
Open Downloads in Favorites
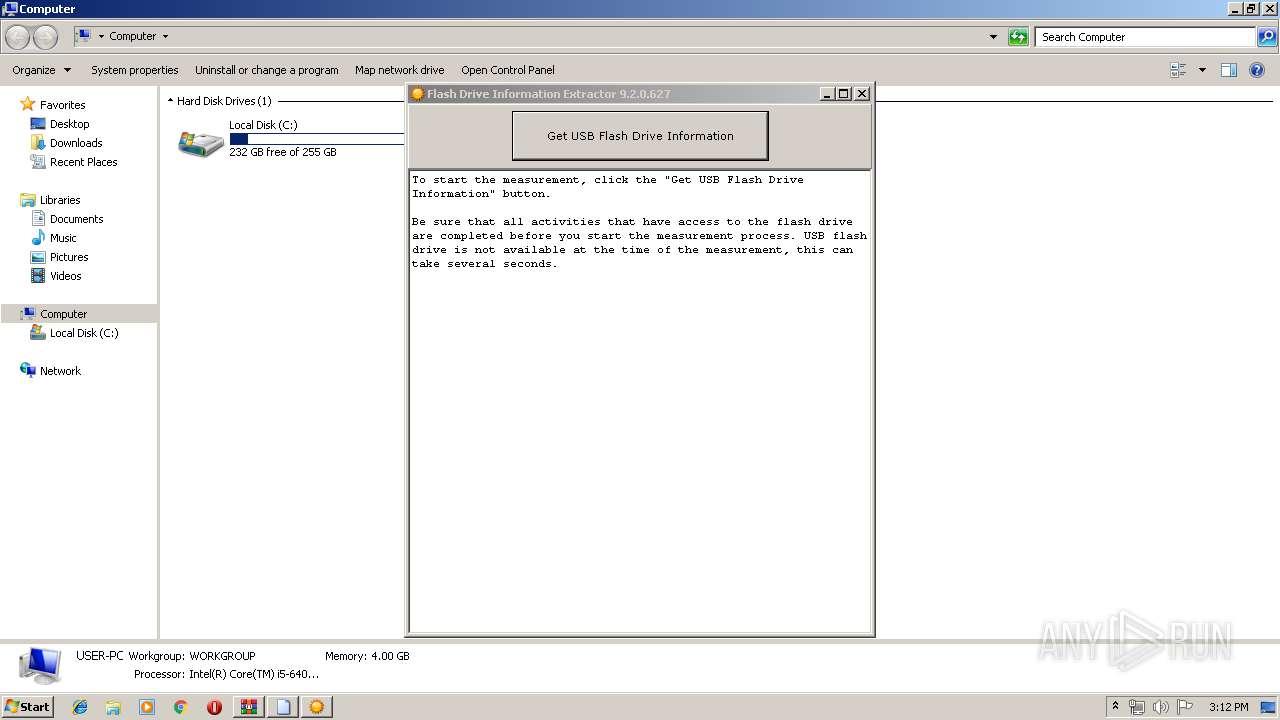tap(76, 143)
